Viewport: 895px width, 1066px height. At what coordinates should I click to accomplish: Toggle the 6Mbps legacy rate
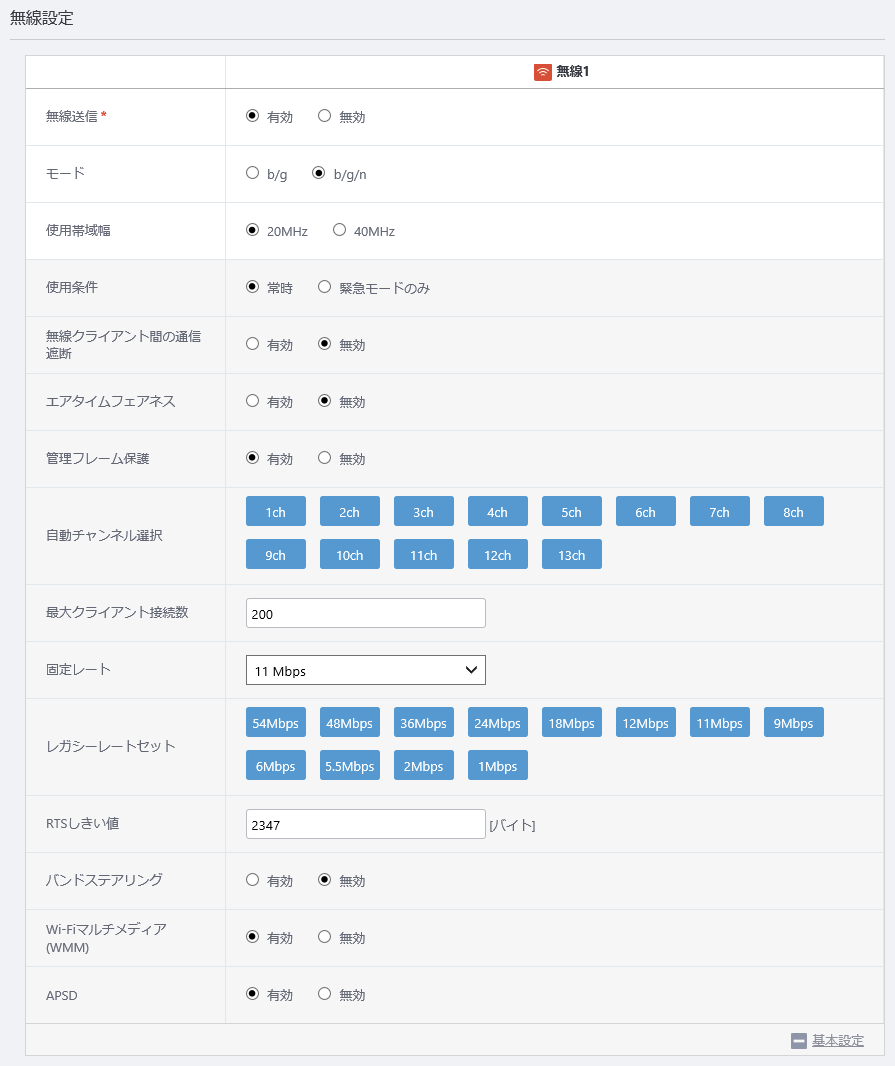[x=275, y=765]
